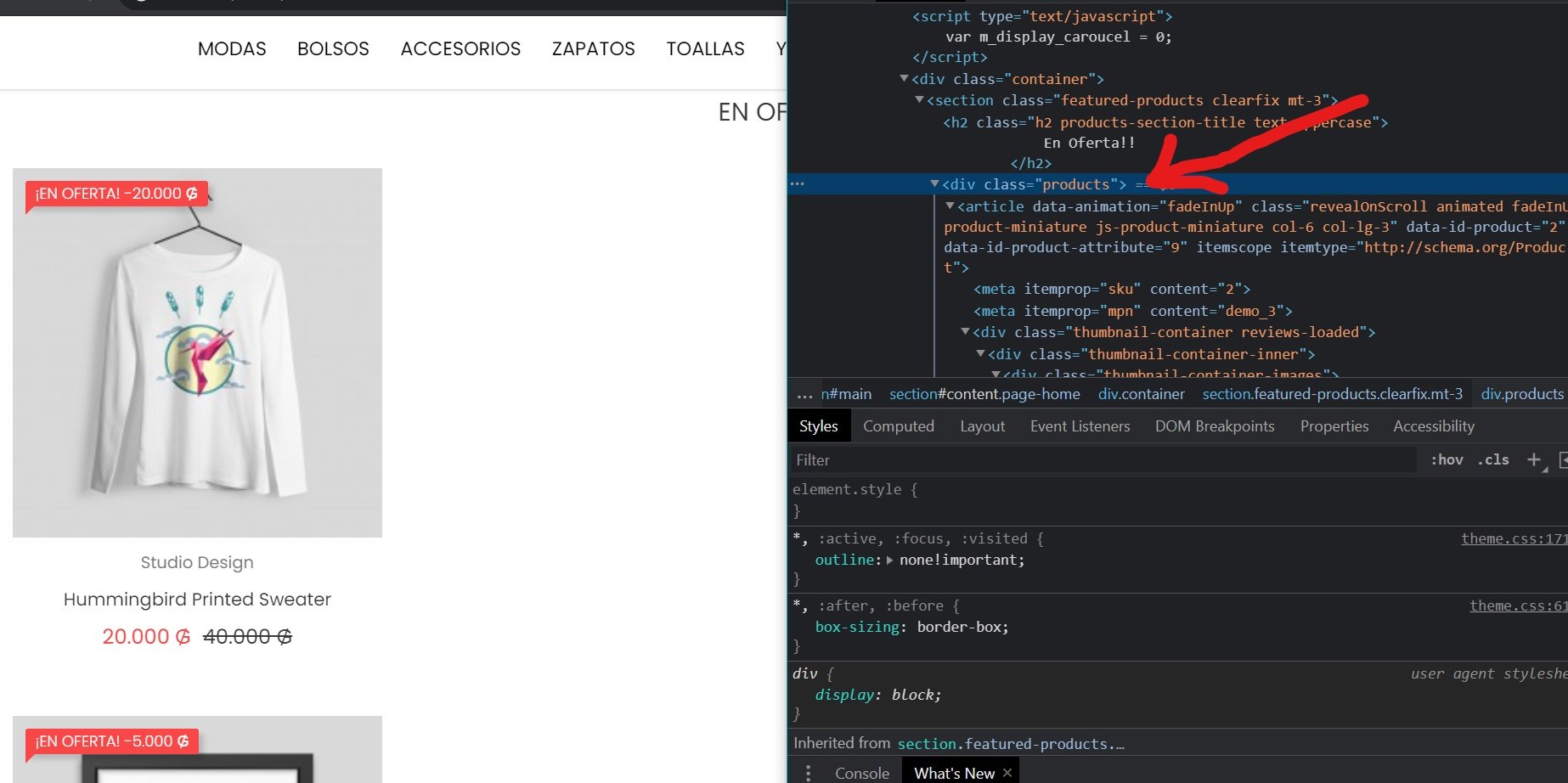
Task: Click the element.style rule block
Action: [x=1177, y=500]
